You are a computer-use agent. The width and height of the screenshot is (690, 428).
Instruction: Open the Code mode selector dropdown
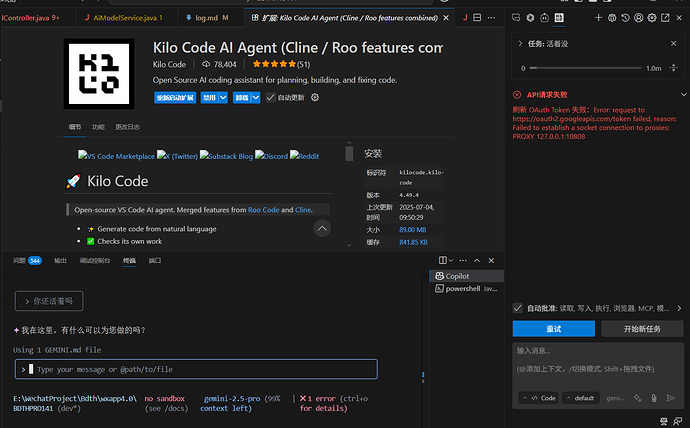pyautogui.click(x=539, y=398)
